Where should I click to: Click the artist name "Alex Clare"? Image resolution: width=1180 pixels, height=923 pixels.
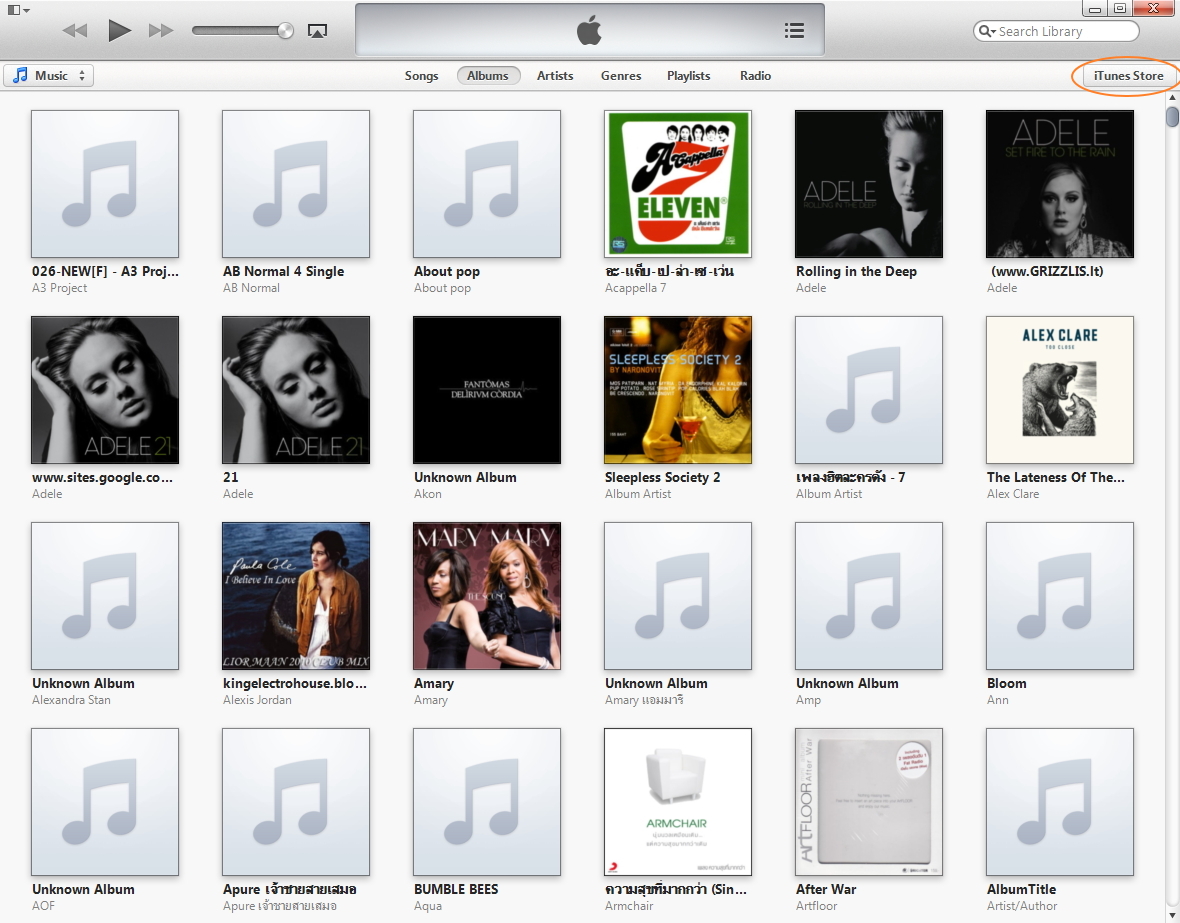coord(1013,494)
